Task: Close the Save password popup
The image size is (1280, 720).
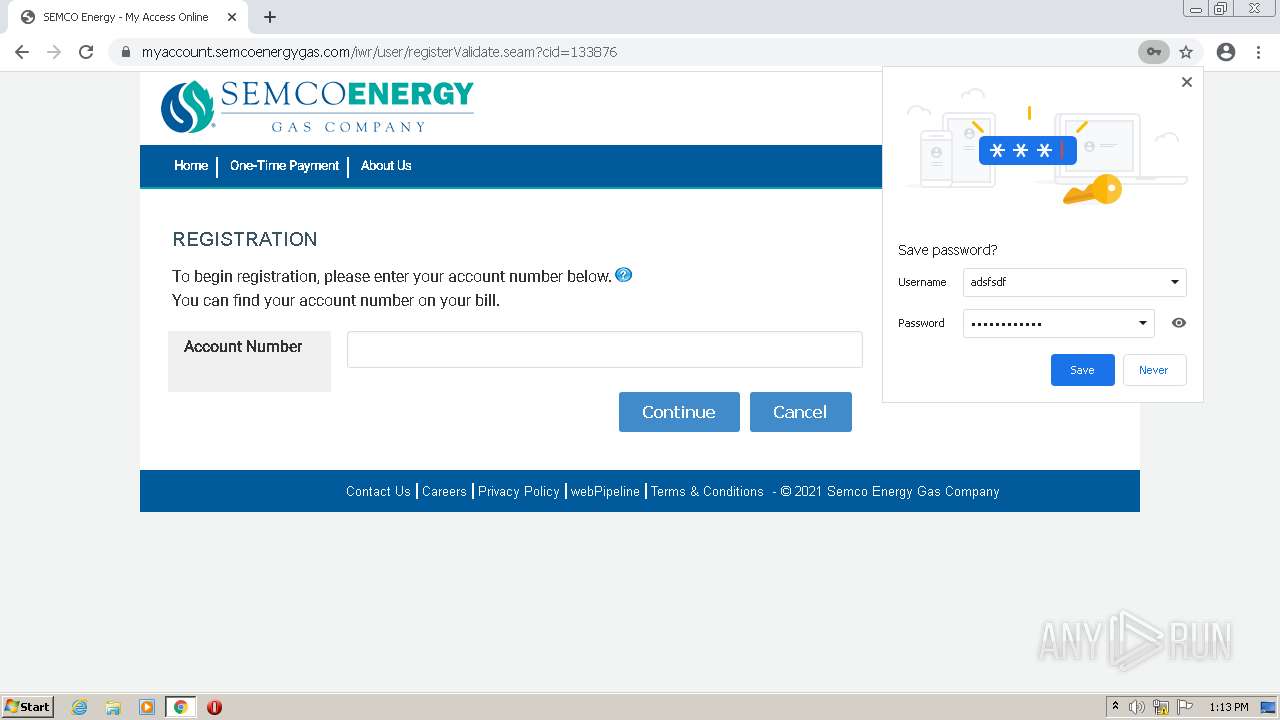Action: [x=1187, y=82]
